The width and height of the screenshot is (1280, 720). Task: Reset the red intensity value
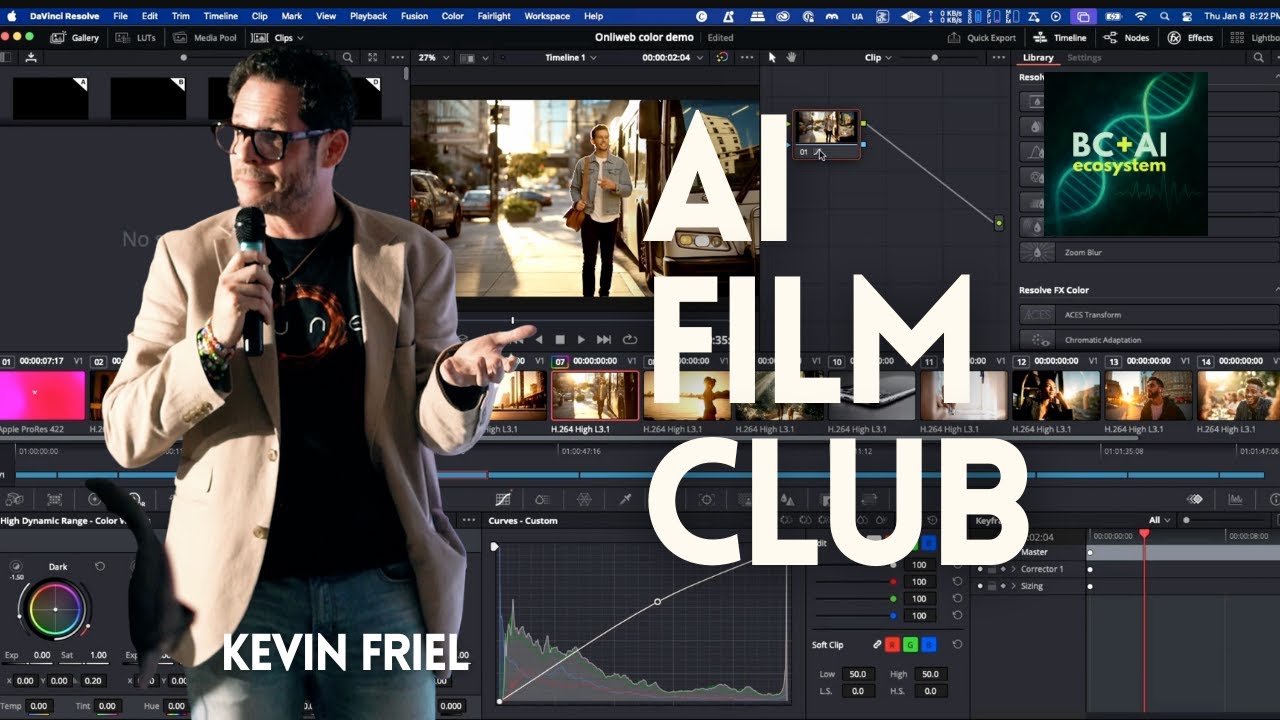pos(957,581)
